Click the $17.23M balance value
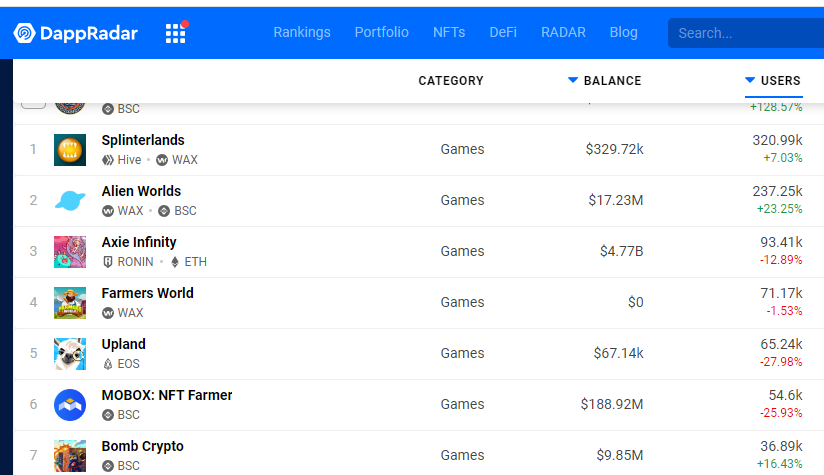 616,200
